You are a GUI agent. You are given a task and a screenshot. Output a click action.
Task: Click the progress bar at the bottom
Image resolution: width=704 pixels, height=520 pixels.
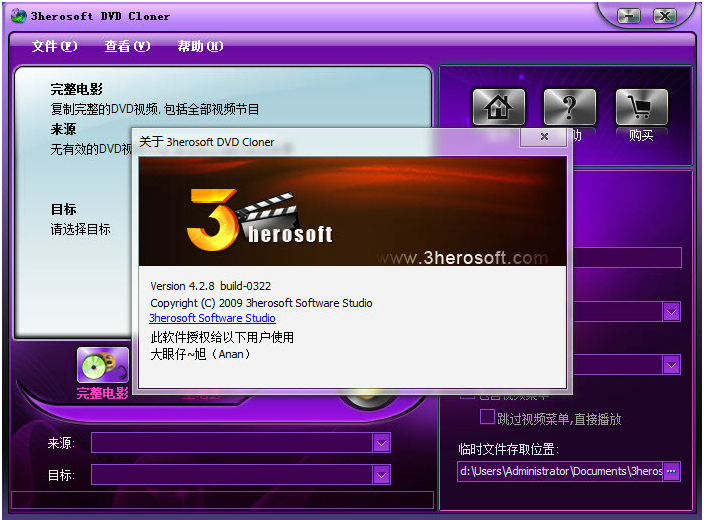click(222, 500)
